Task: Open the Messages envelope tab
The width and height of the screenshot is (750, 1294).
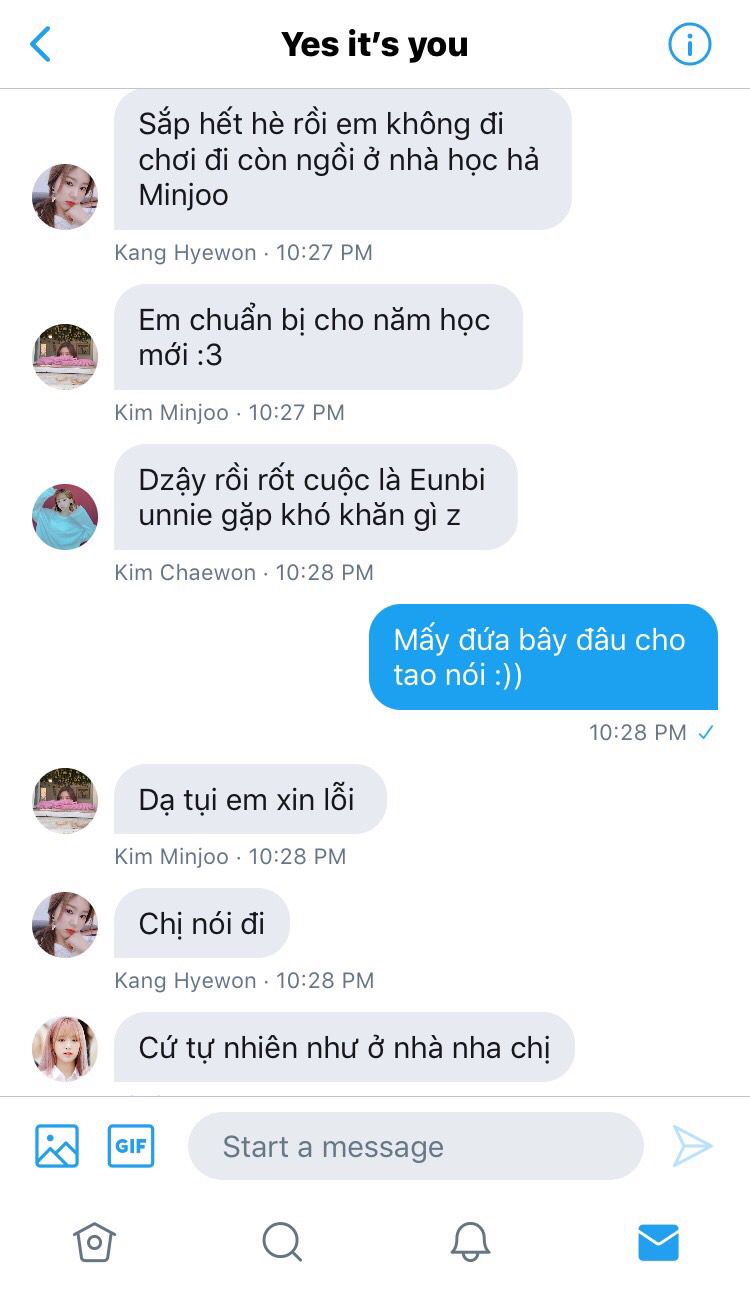Action: [x=658, y=1243]
